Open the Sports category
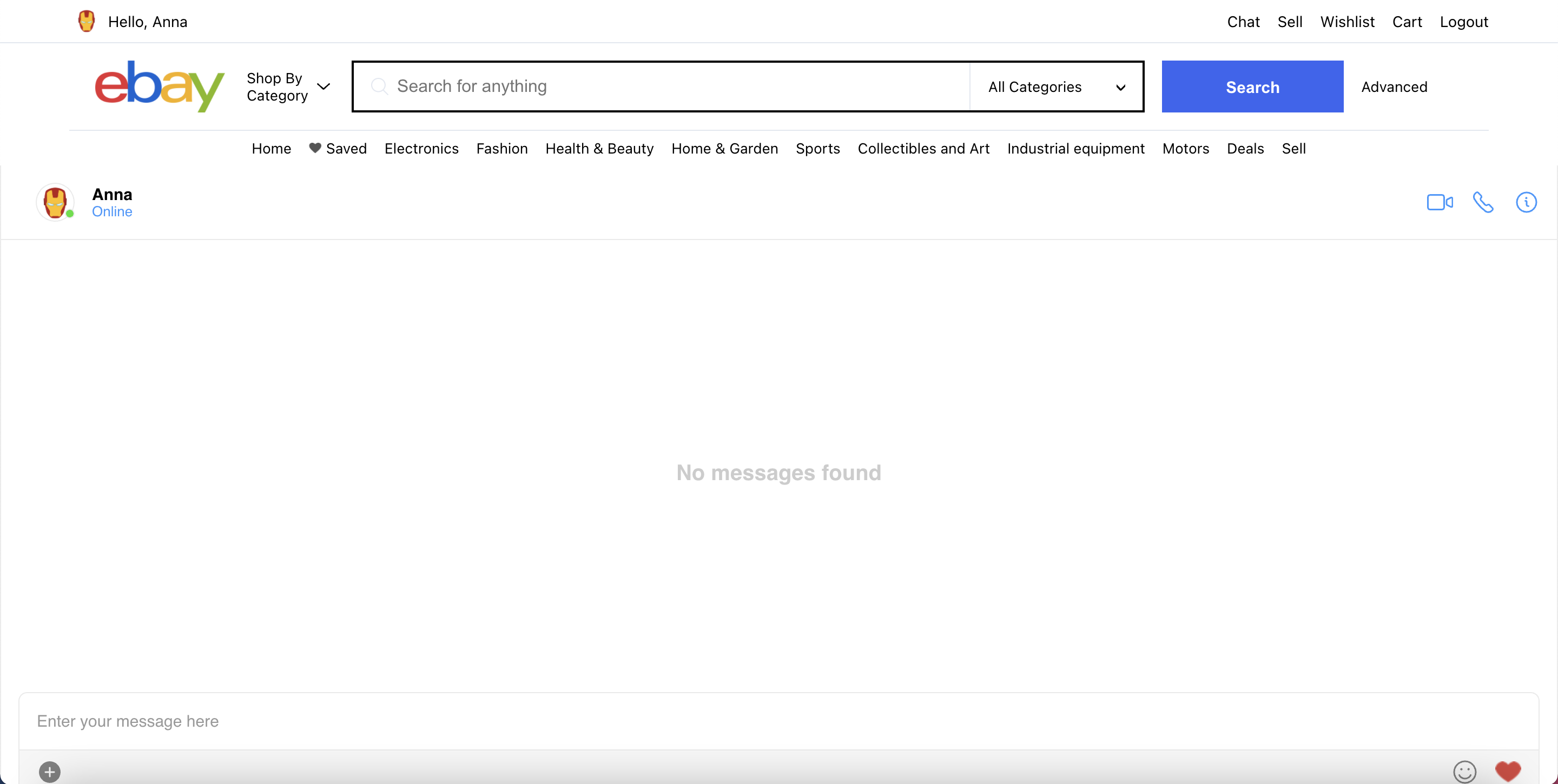1558x784 pixels. click(817, 149)
